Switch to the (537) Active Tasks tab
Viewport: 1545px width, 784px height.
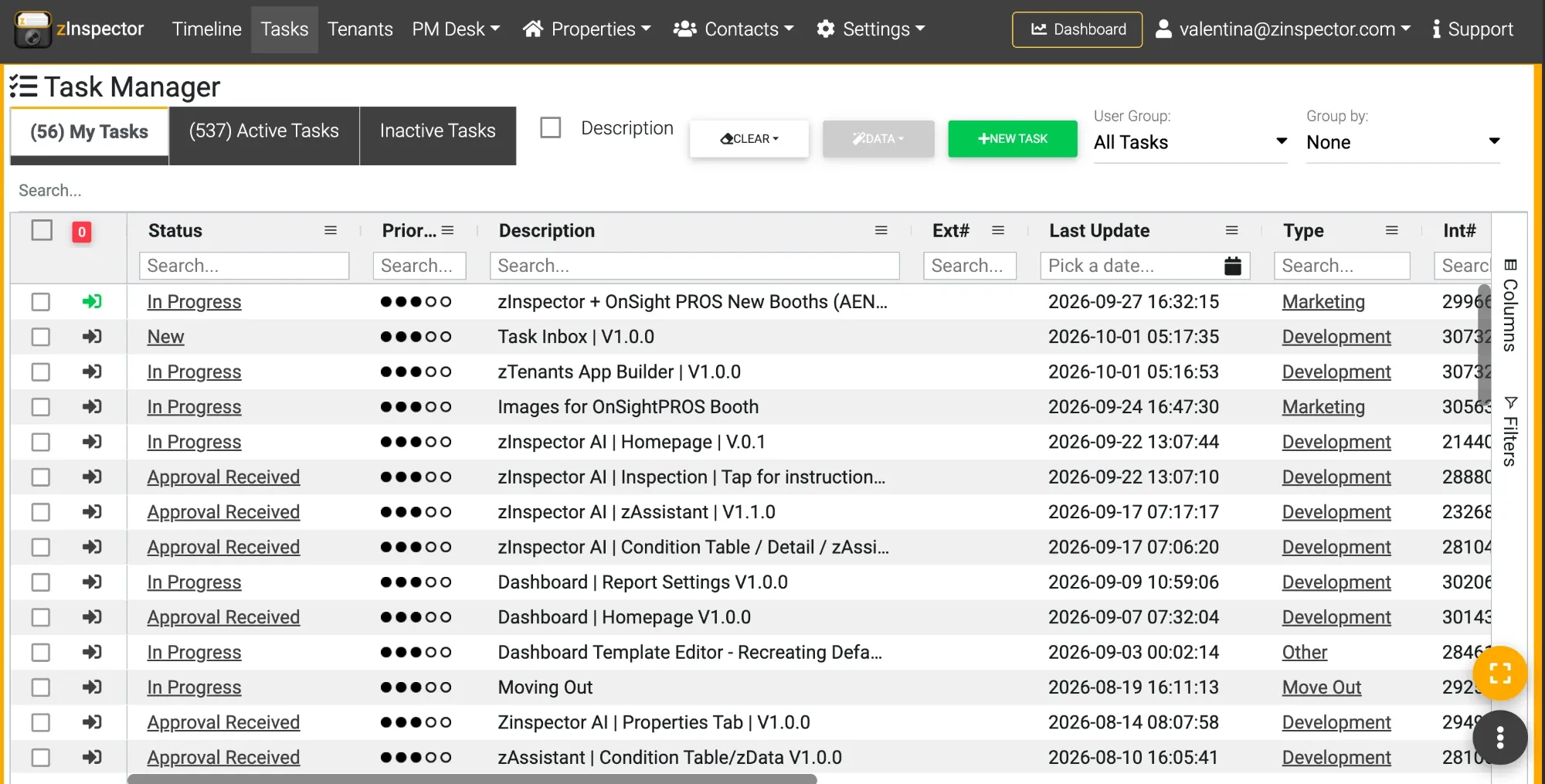pyautogui.click(x=264, y=135)
